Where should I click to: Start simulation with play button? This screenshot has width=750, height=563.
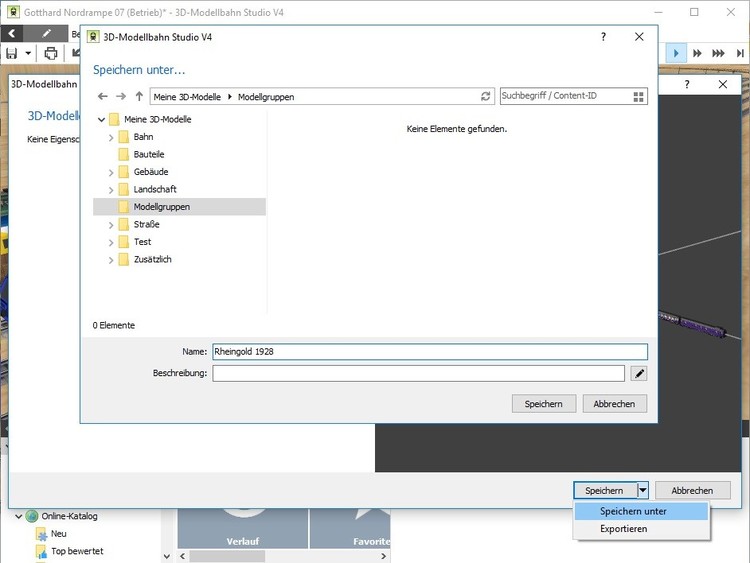tap(676, 53)
